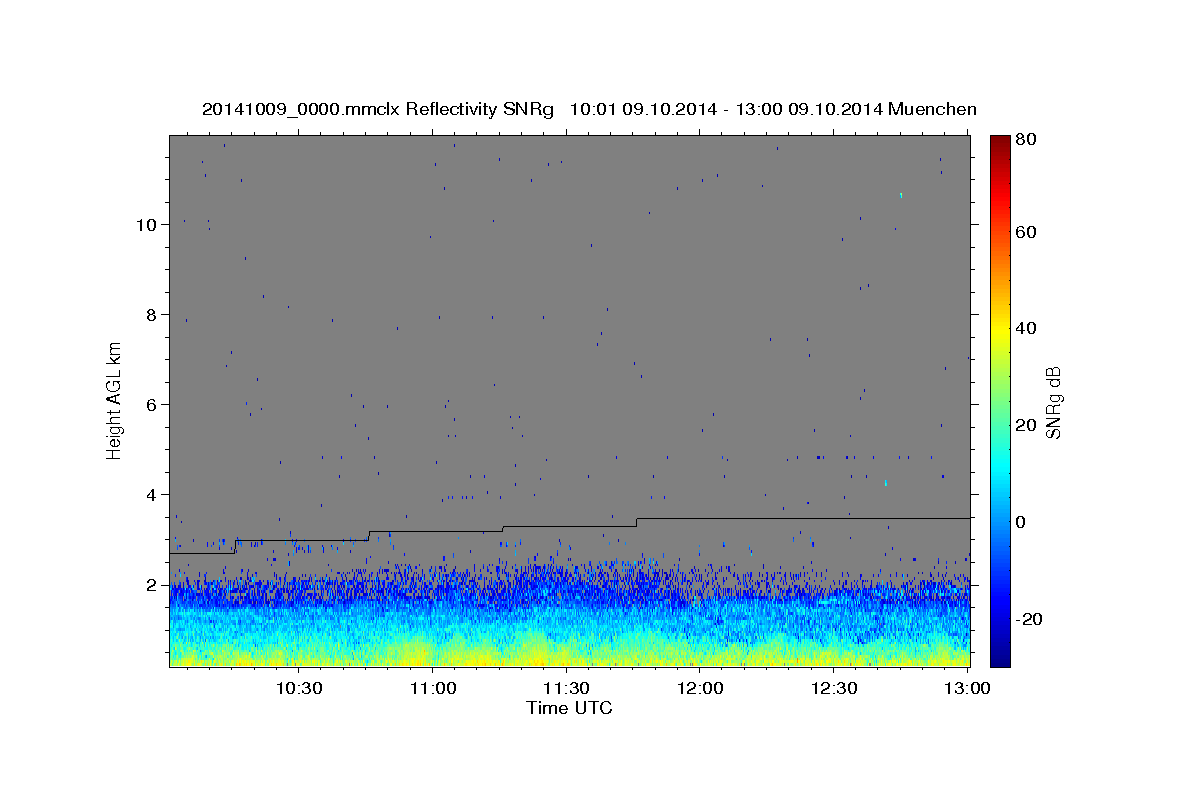Click the colorbar value 0
The image size is (1200, 800).
1020,523
